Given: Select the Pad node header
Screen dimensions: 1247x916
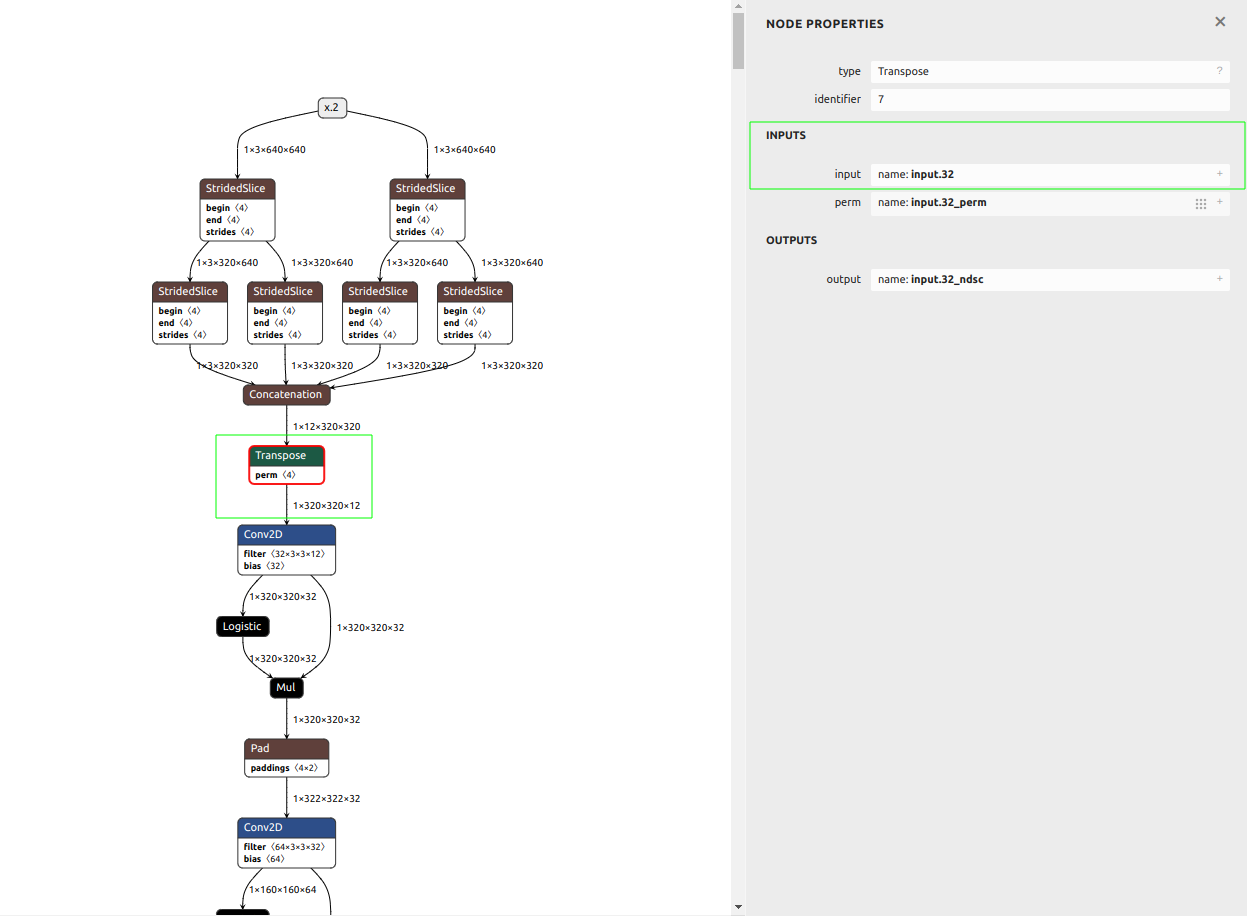Looking at the screenshot, I should 286,748.
